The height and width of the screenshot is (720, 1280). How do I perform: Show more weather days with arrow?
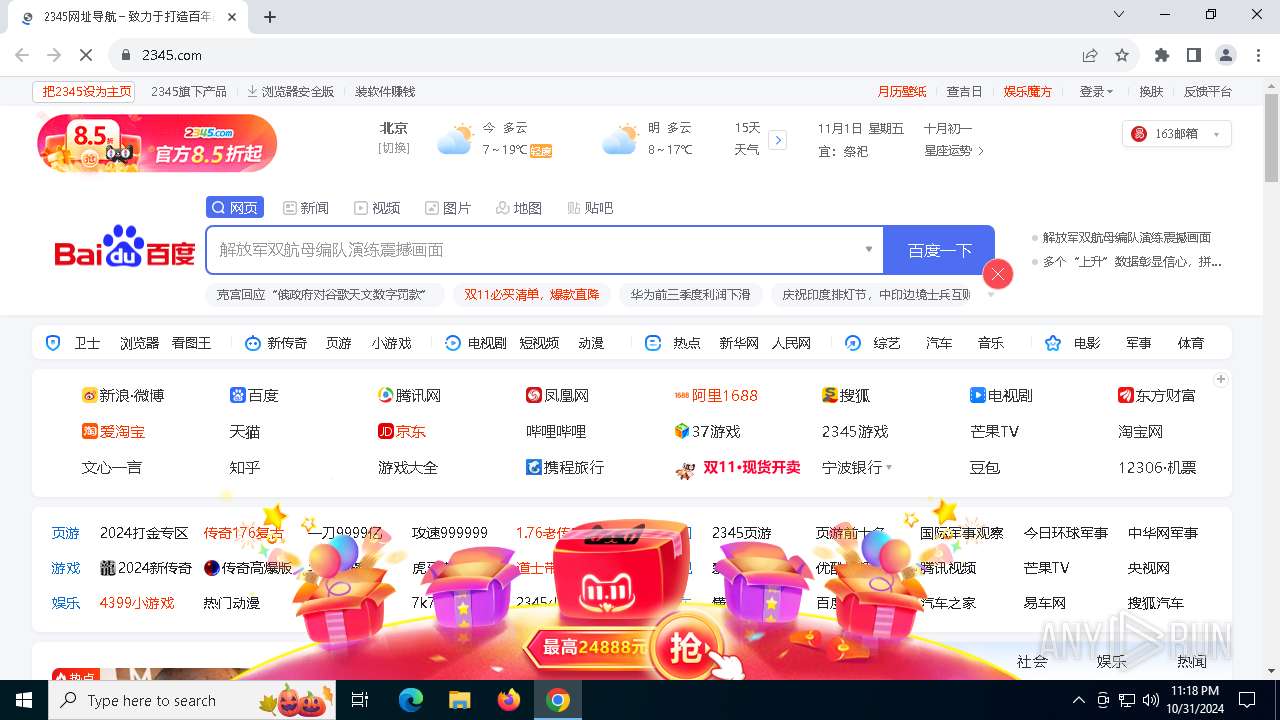coord(778,140)
